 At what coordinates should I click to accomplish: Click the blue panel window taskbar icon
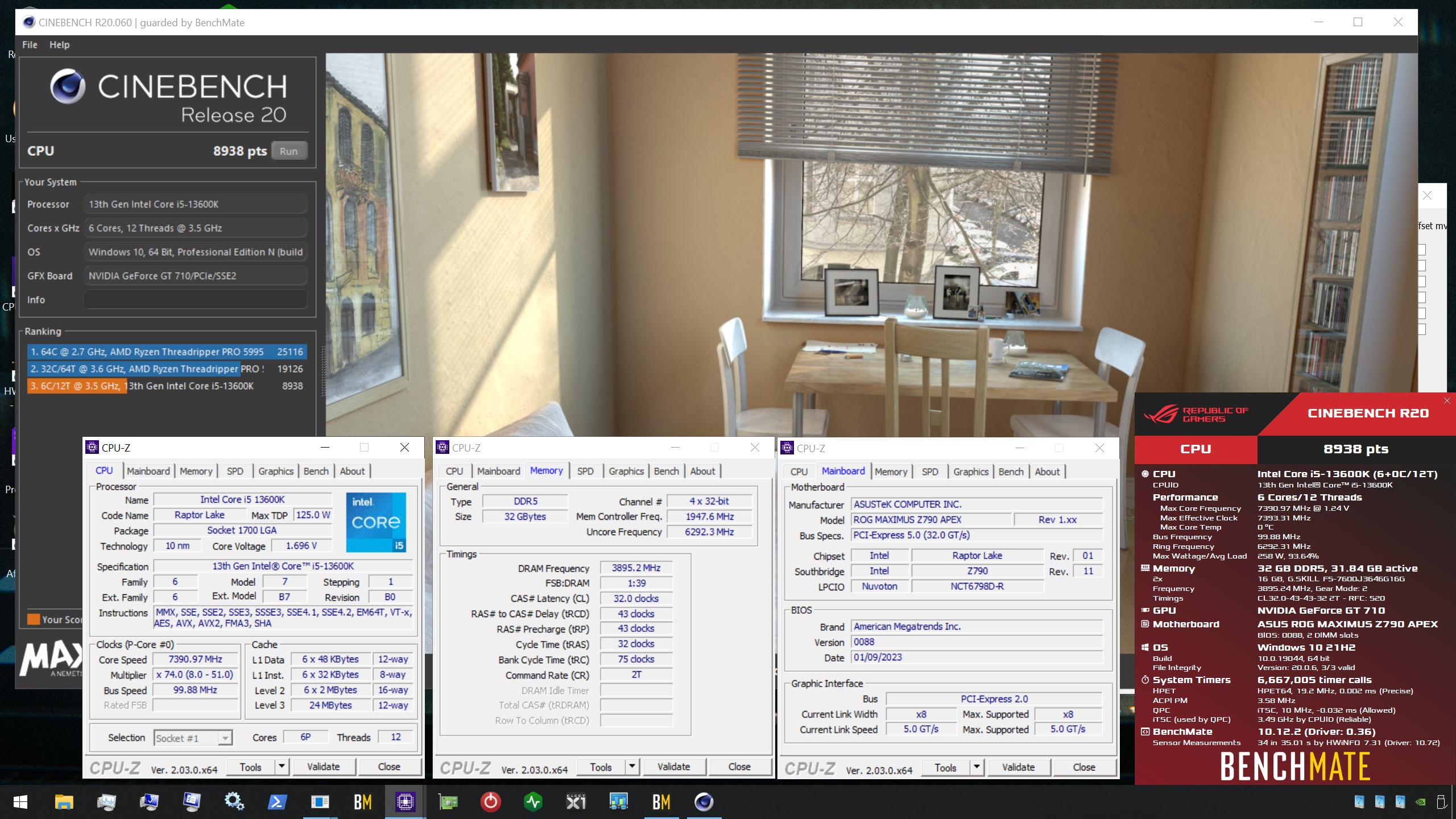point(320,802)
